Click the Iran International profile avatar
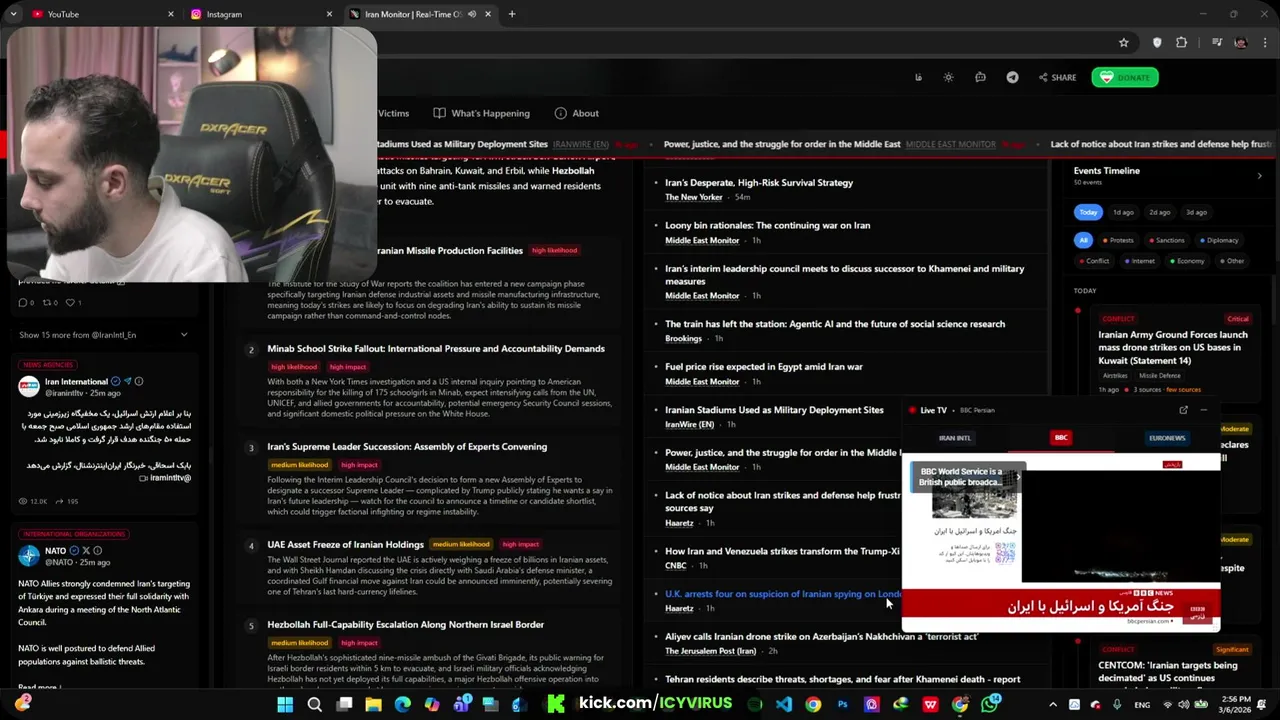1280x720 pixels. (x=29, y=387)
